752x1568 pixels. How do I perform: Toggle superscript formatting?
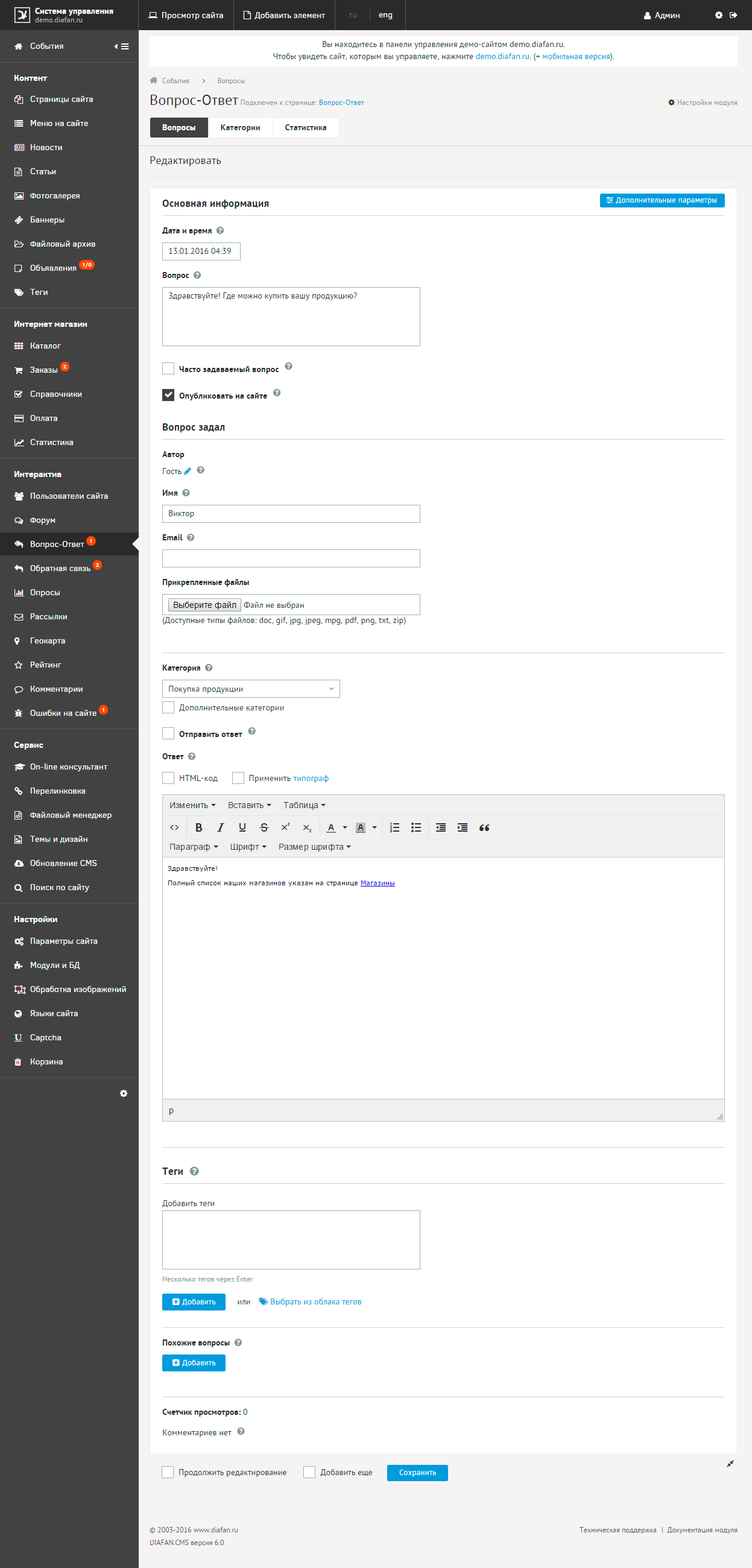(286, 827)
